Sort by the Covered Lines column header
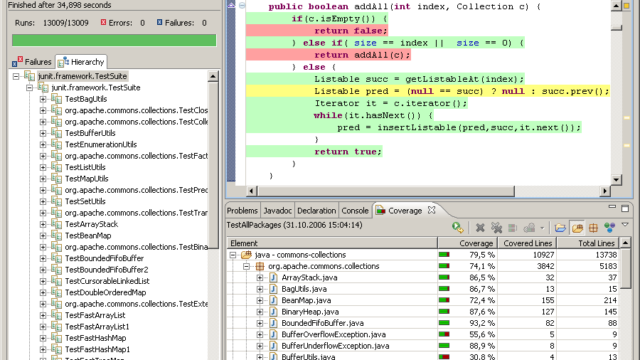The width and height of the screenshot is (640, 360). coord(527,243)
